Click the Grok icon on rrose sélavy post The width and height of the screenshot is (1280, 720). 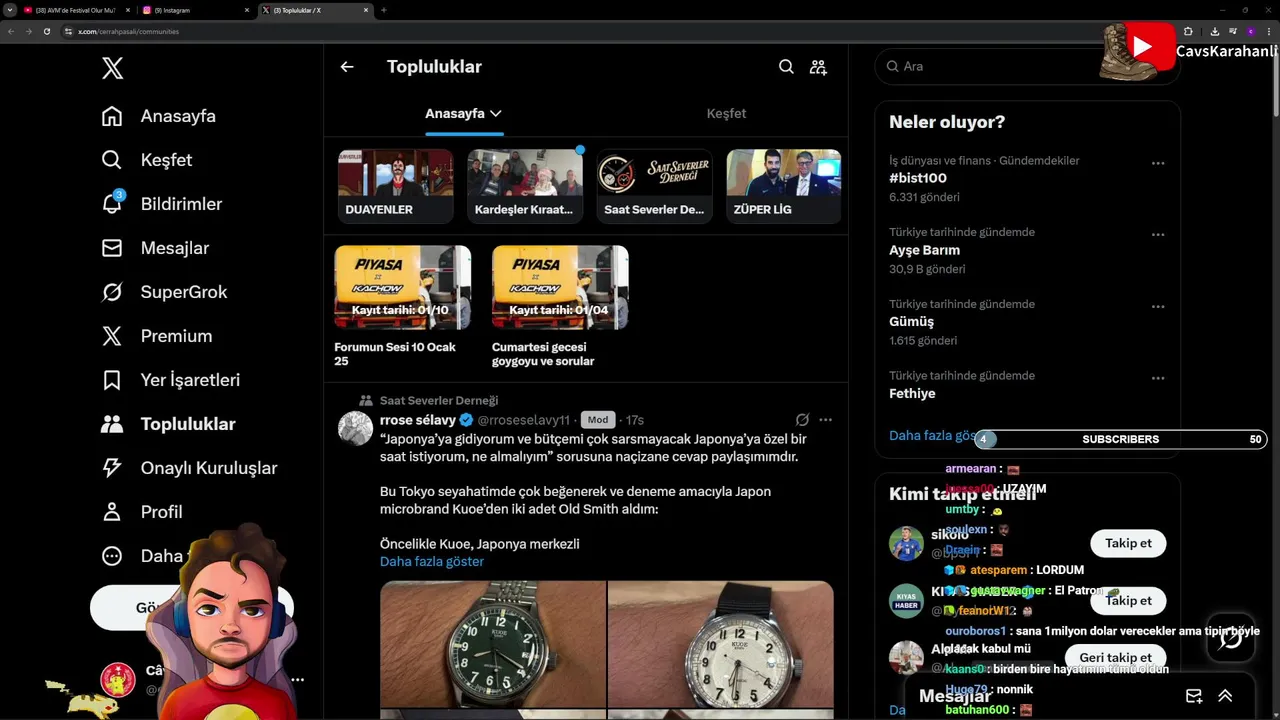click(x=802, y=420)
